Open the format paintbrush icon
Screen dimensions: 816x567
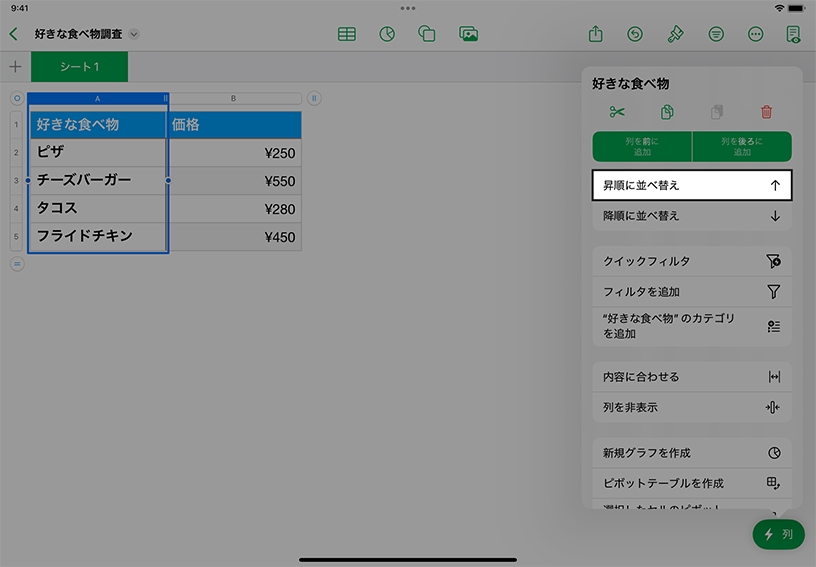[675, 34]
